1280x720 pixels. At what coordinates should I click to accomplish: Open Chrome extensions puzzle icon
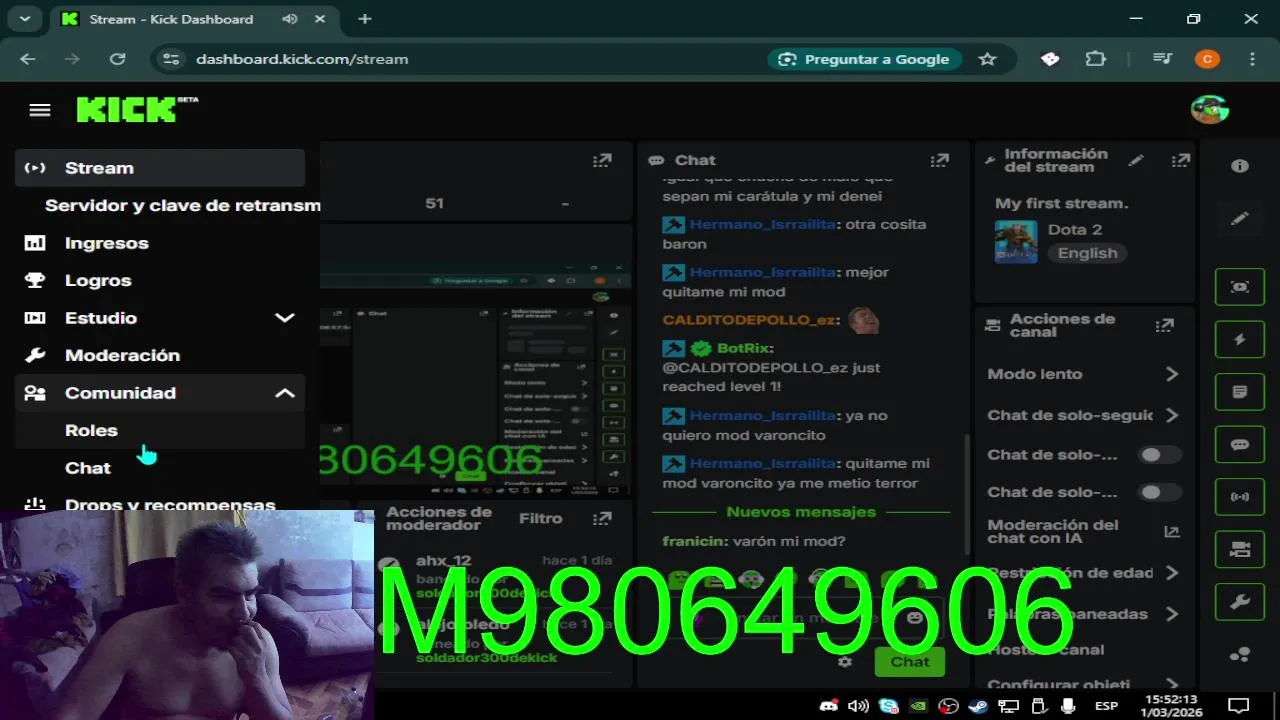[1096, 59]
